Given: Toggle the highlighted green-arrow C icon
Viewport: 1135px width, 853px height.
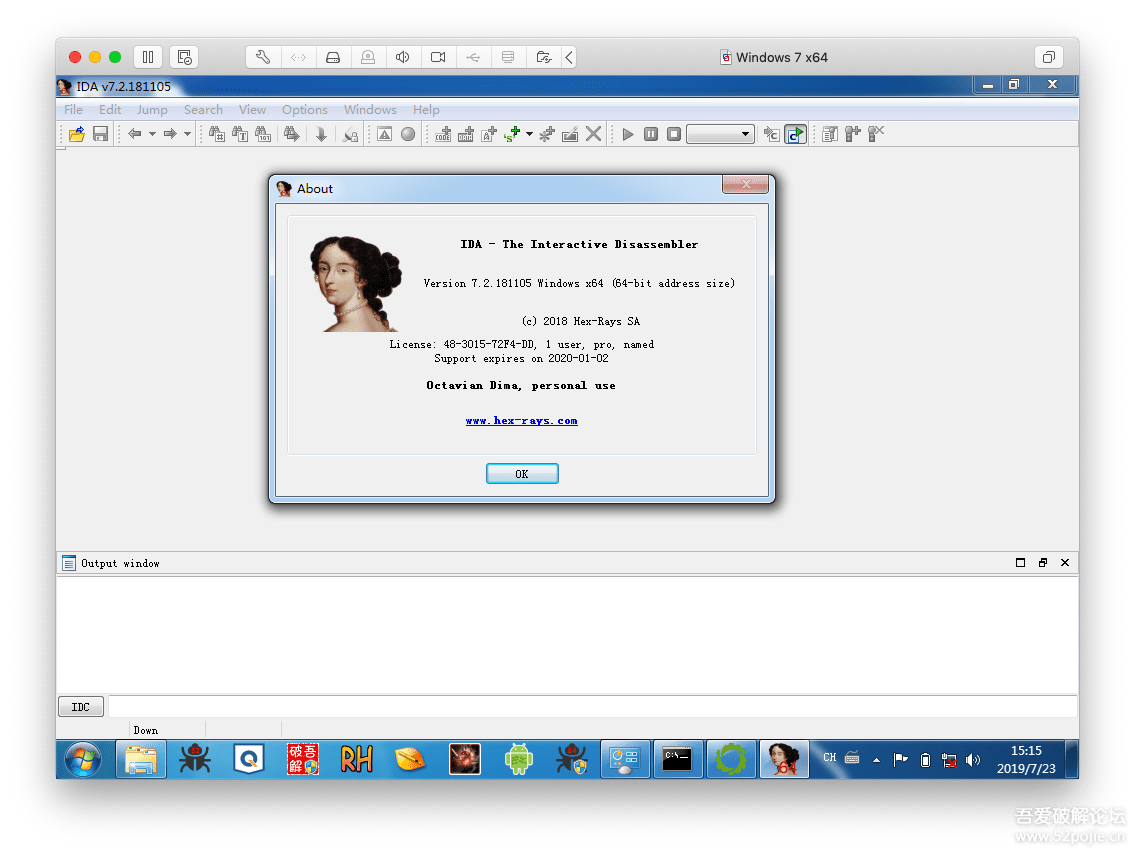Looking at the screenshot, I should (796, 135).
